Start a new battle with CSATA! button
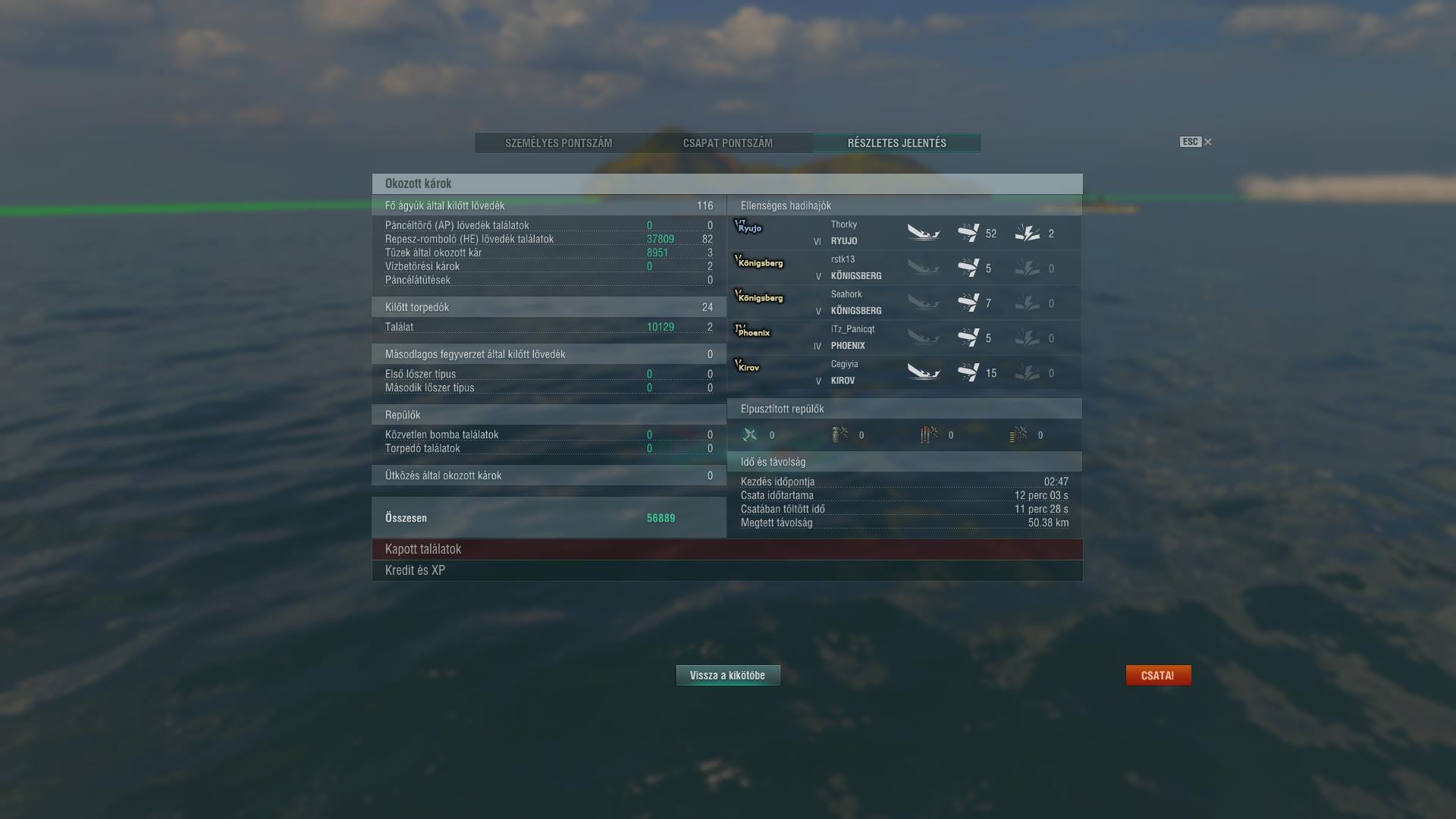Viewport: 1456px width, 819px height. pos(1158,675)
